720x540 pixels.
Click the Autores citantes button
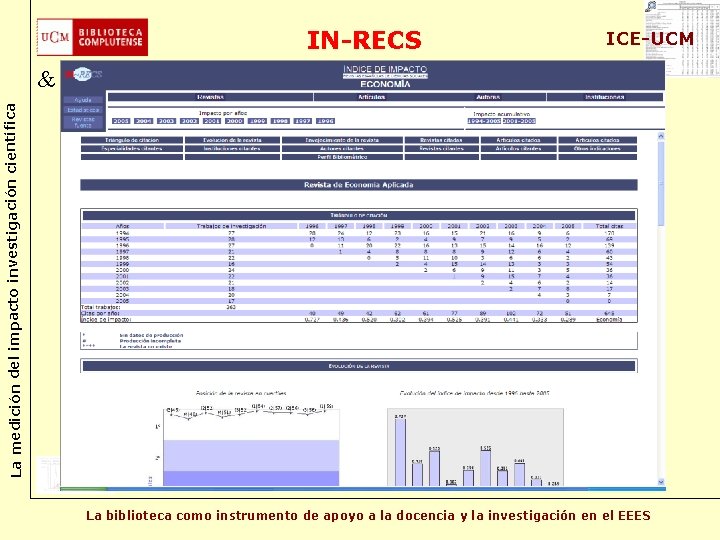pos(342,149)
